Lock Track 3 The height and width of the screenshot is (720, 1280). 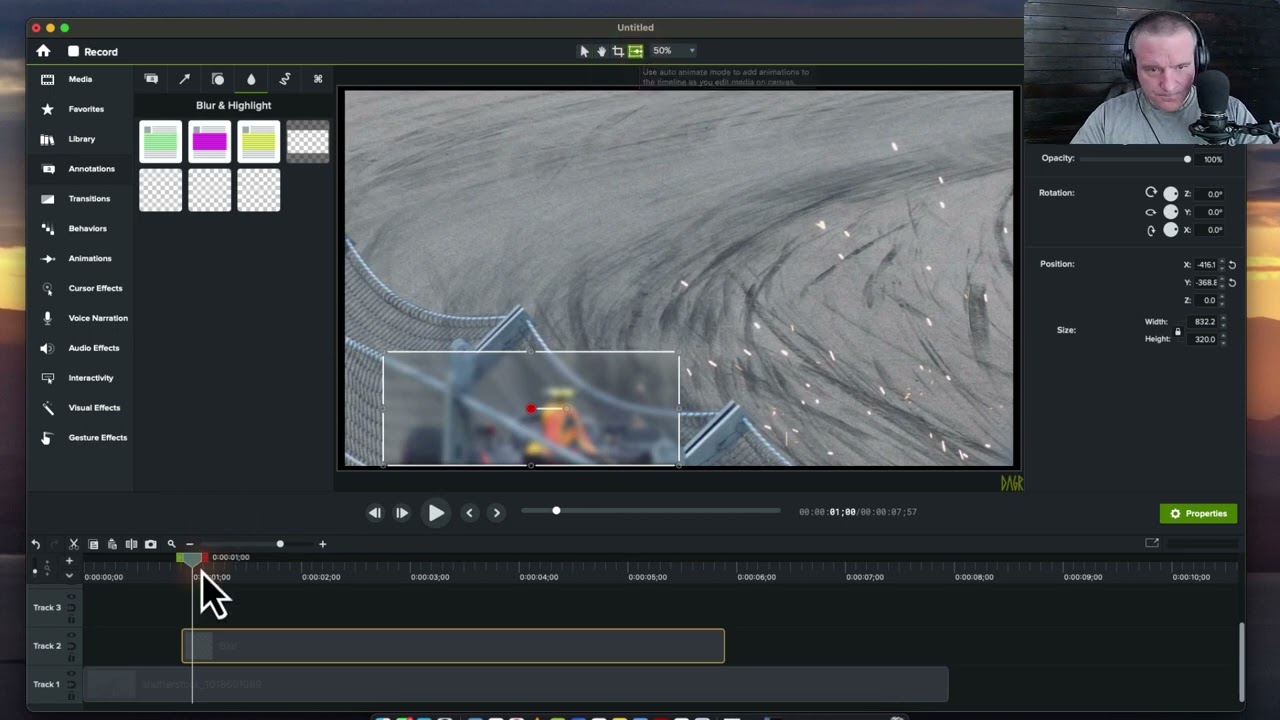coord(71,619)
